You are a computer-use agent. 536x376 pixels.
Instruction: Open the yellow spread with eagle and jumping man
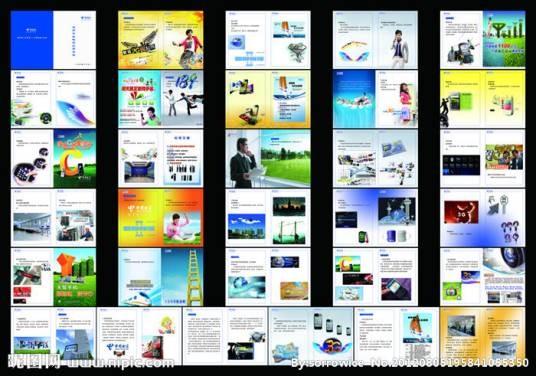161,40
